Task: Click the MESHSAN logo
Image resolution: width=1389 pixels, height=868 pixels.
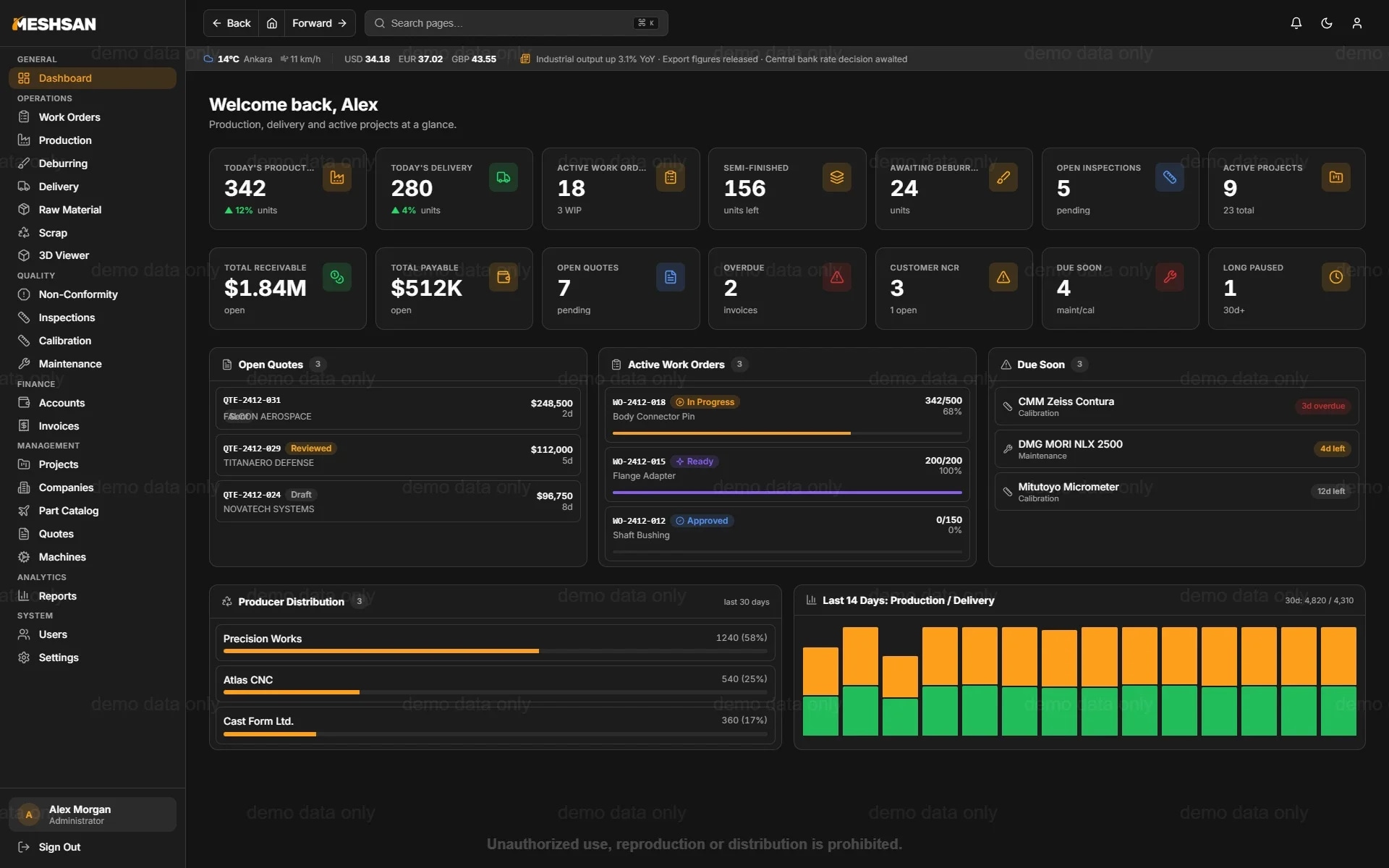Action: coord(54,24)
